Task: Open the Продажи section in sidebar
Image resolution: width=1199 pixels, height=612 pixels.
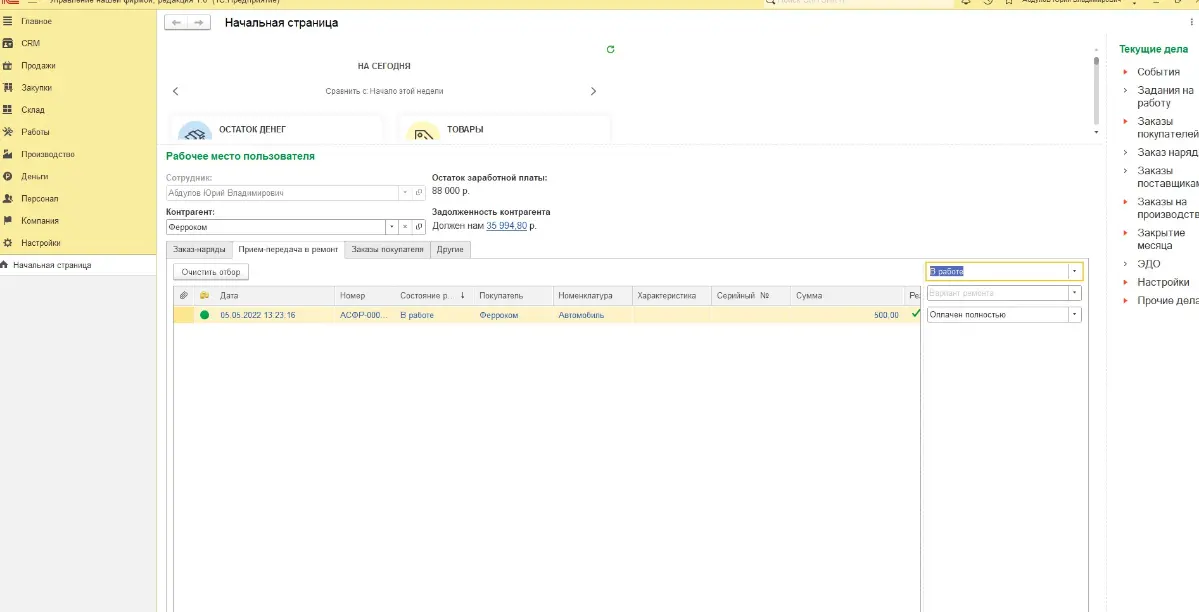Action: (8, 66)
